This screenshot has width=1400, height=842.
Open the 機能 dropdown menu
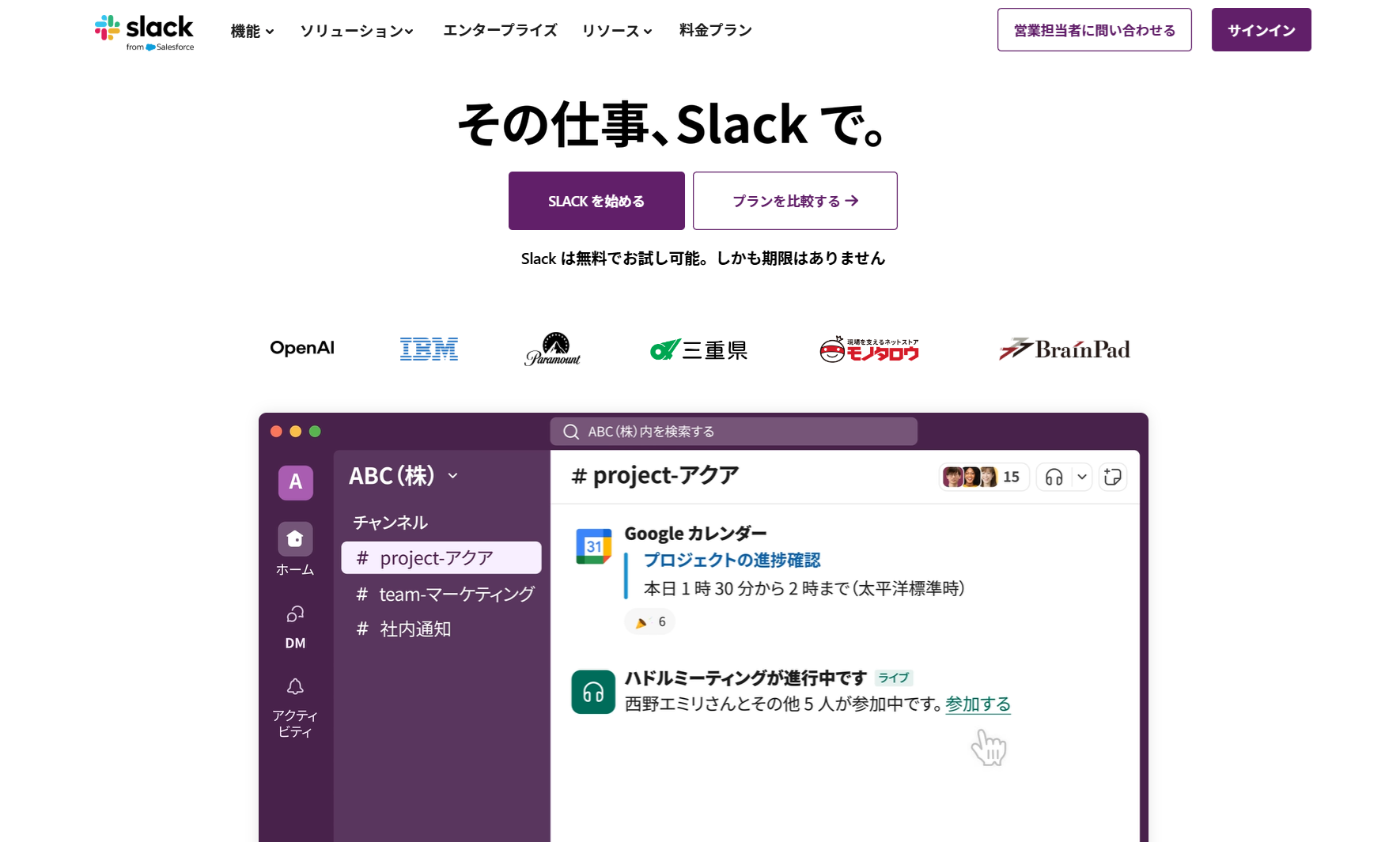tap(252, 31)
